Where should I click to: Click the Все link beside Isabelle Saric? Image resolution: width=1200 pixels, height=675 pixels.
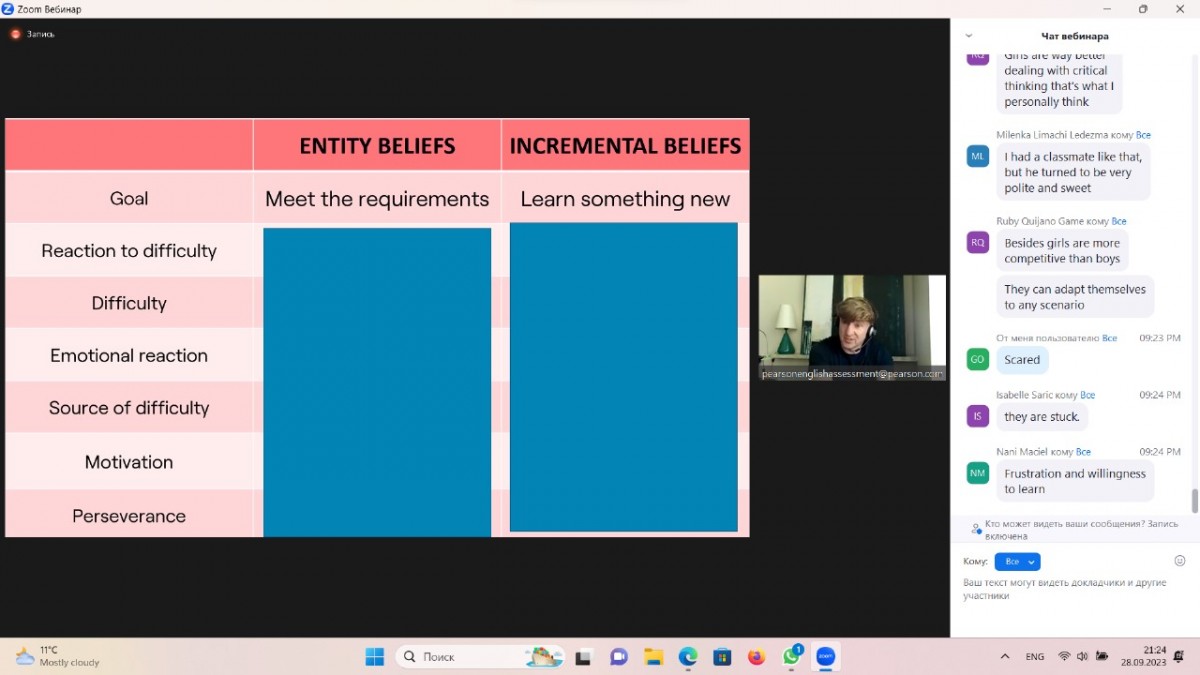1087,395
